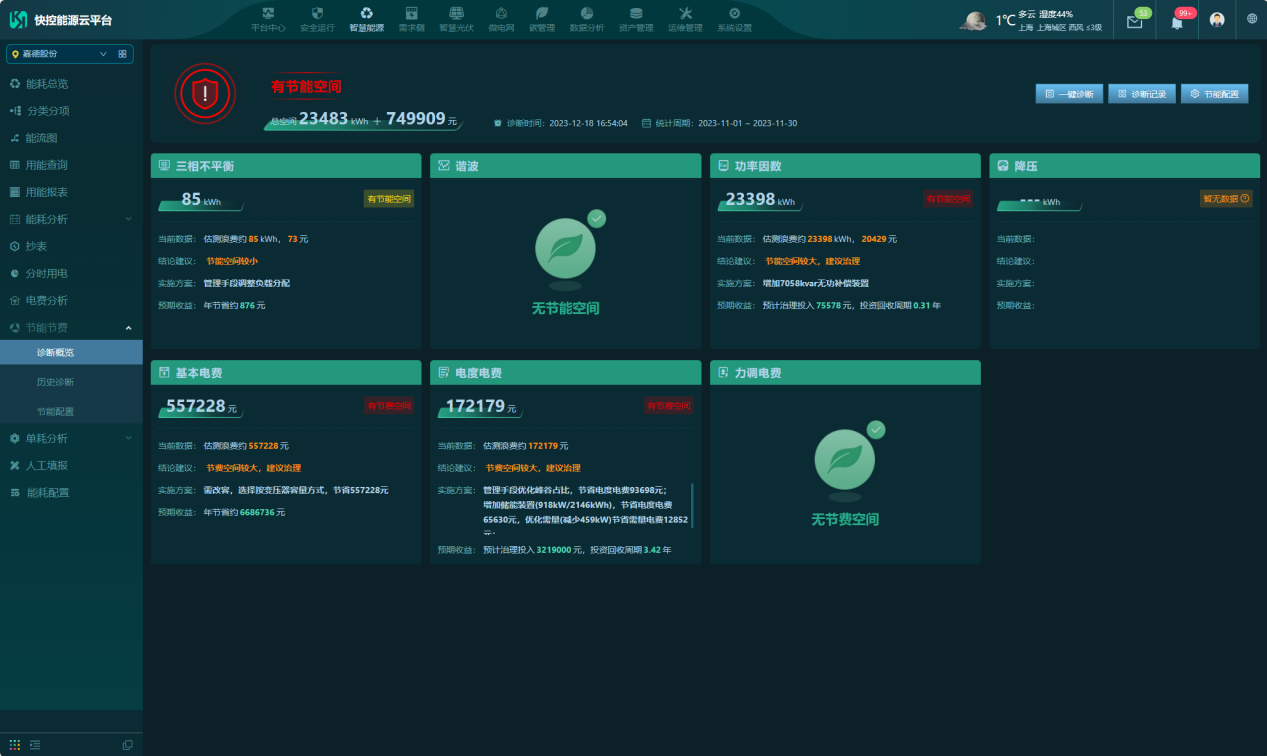Click the 一键诊断 button
Viewport: 1267px width, 756px height.
click(x=1070, y=94)
